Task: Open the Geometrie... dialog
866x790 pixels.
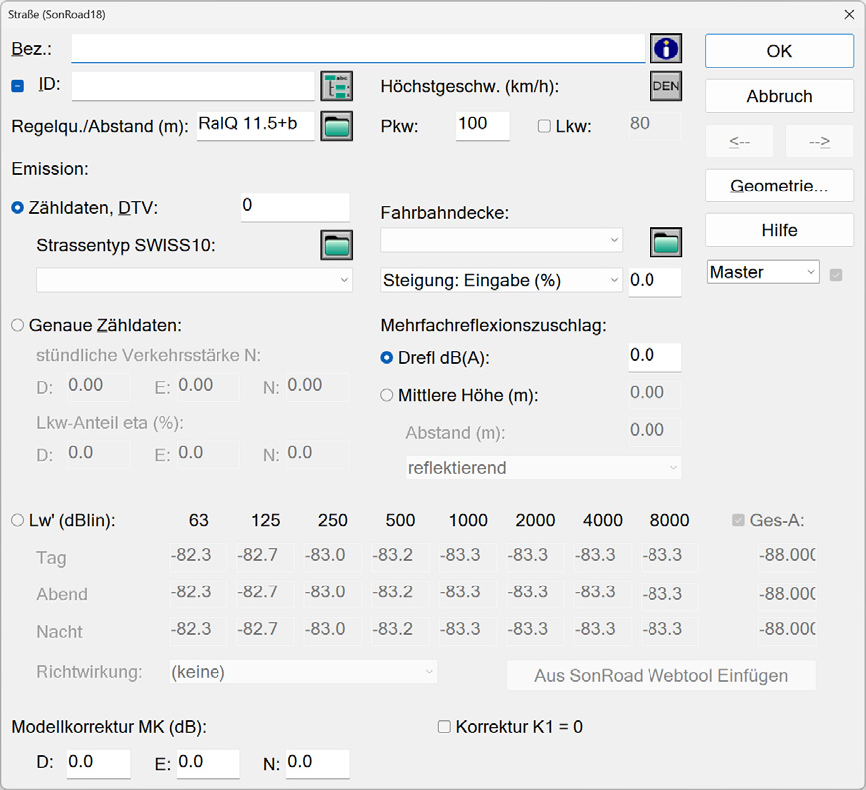Action: click(779, 186)
